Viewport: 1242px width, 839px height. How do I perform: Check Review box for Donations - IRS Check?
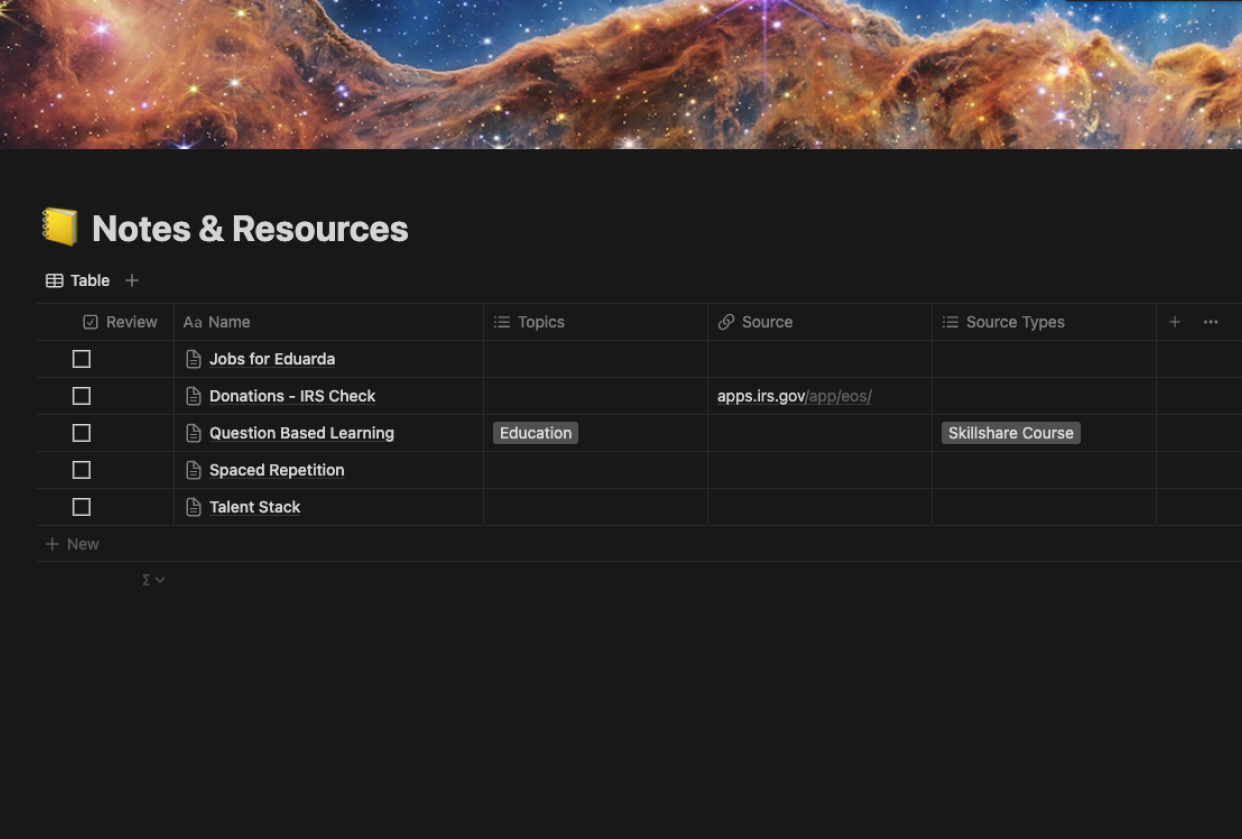pos(82,396)
